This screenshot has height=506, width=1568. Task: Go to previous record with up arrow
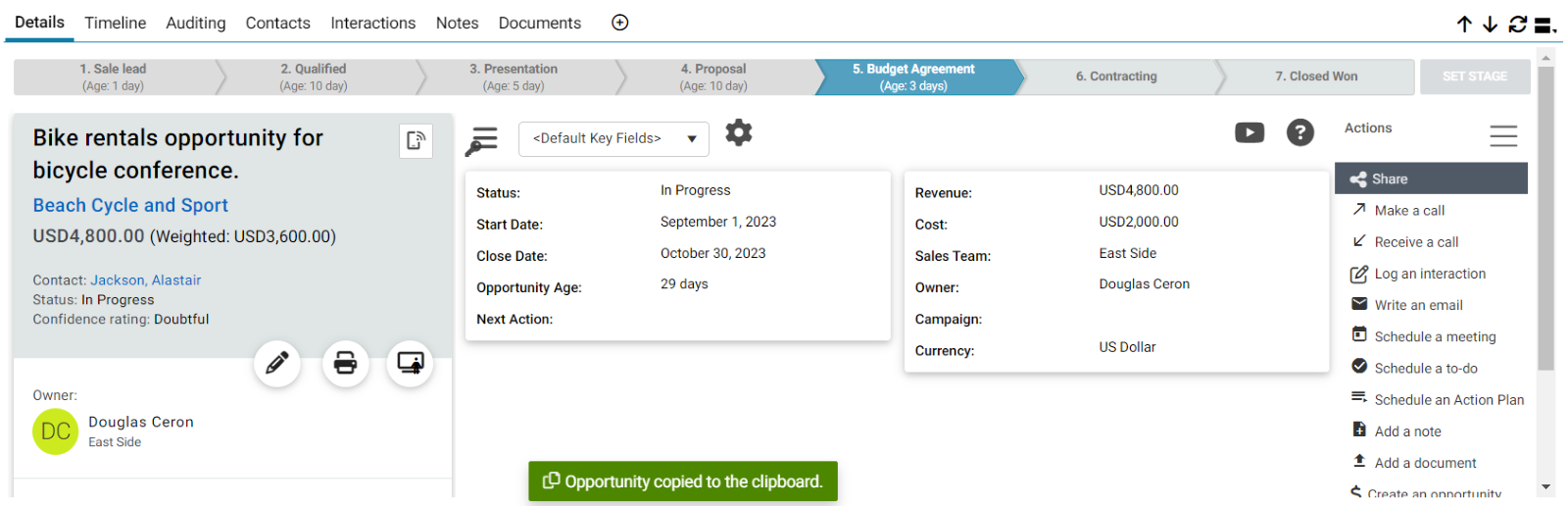(1464, 25)
